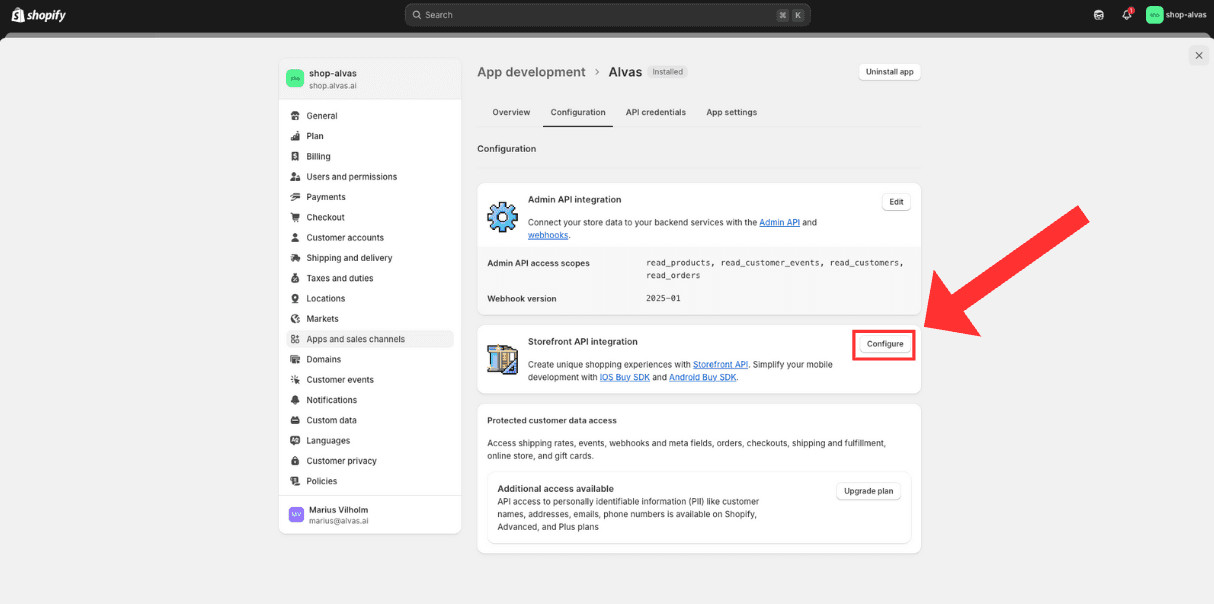Open Apps and sales channels settings
This screenshot has height=604, width=1214.
click(369, 339)
